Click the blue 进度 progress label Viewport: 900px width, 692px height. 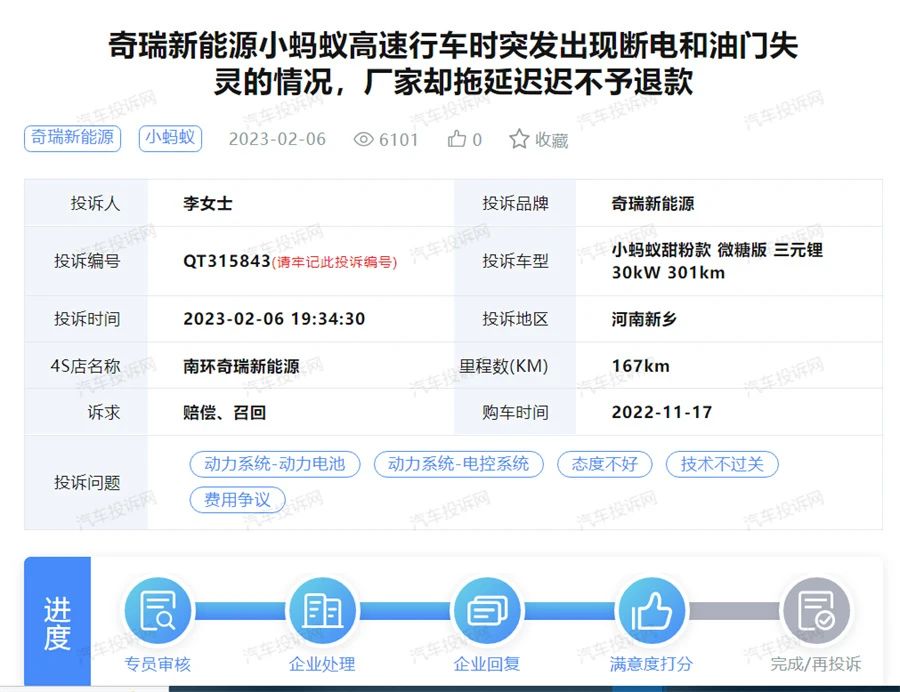click(x=57, y=624)
